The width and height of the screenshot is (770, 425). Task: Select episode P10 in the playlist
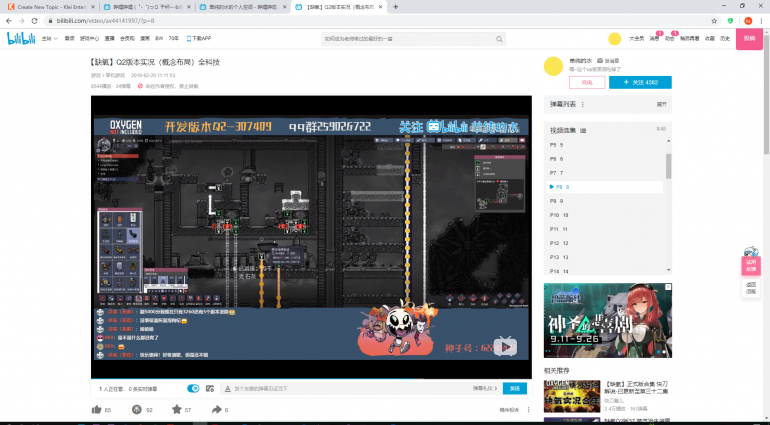(x=605, y=215)
